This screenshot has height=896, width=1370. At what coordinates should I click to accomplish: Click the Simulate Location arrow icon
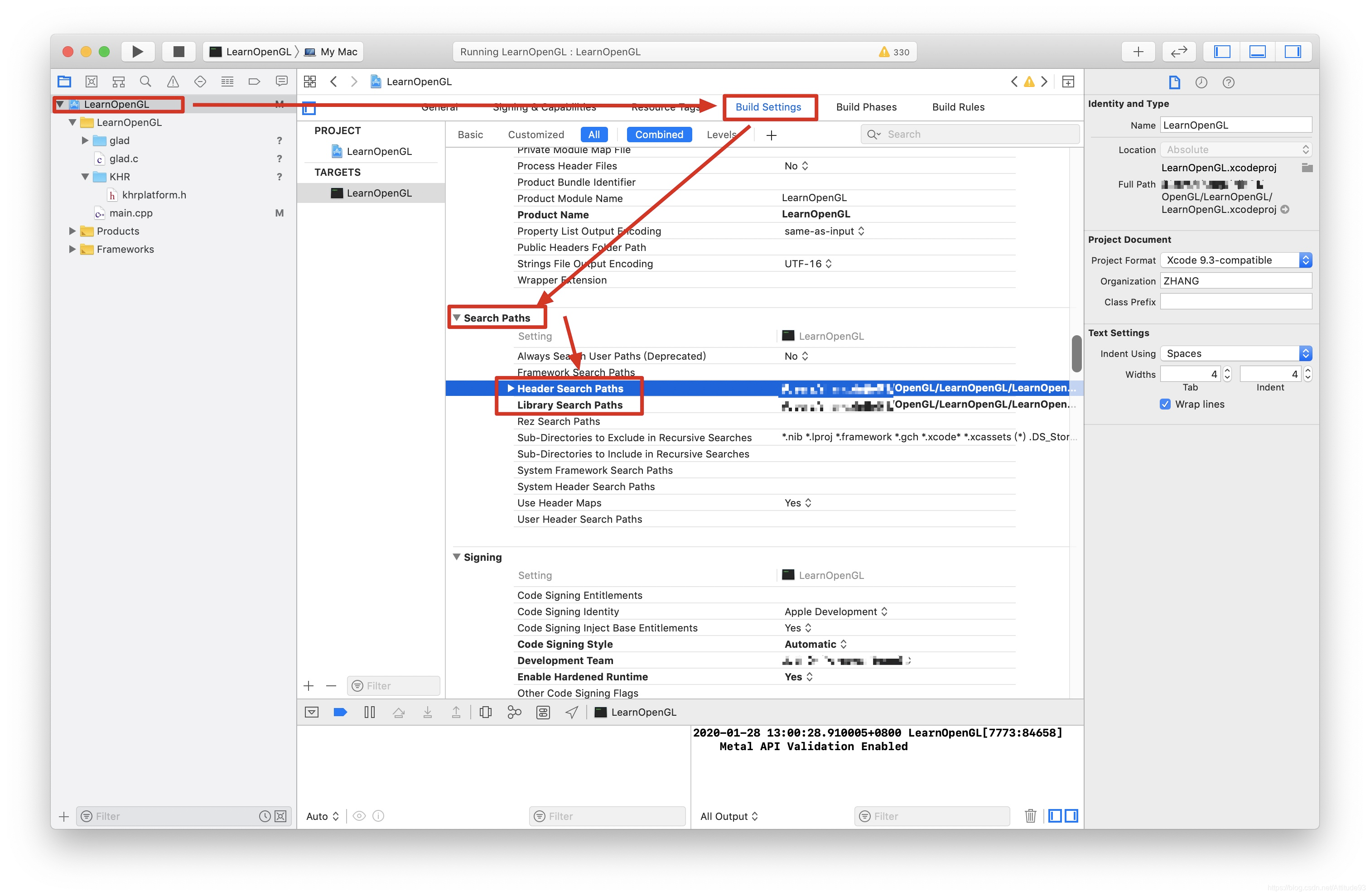pos(572,713)
